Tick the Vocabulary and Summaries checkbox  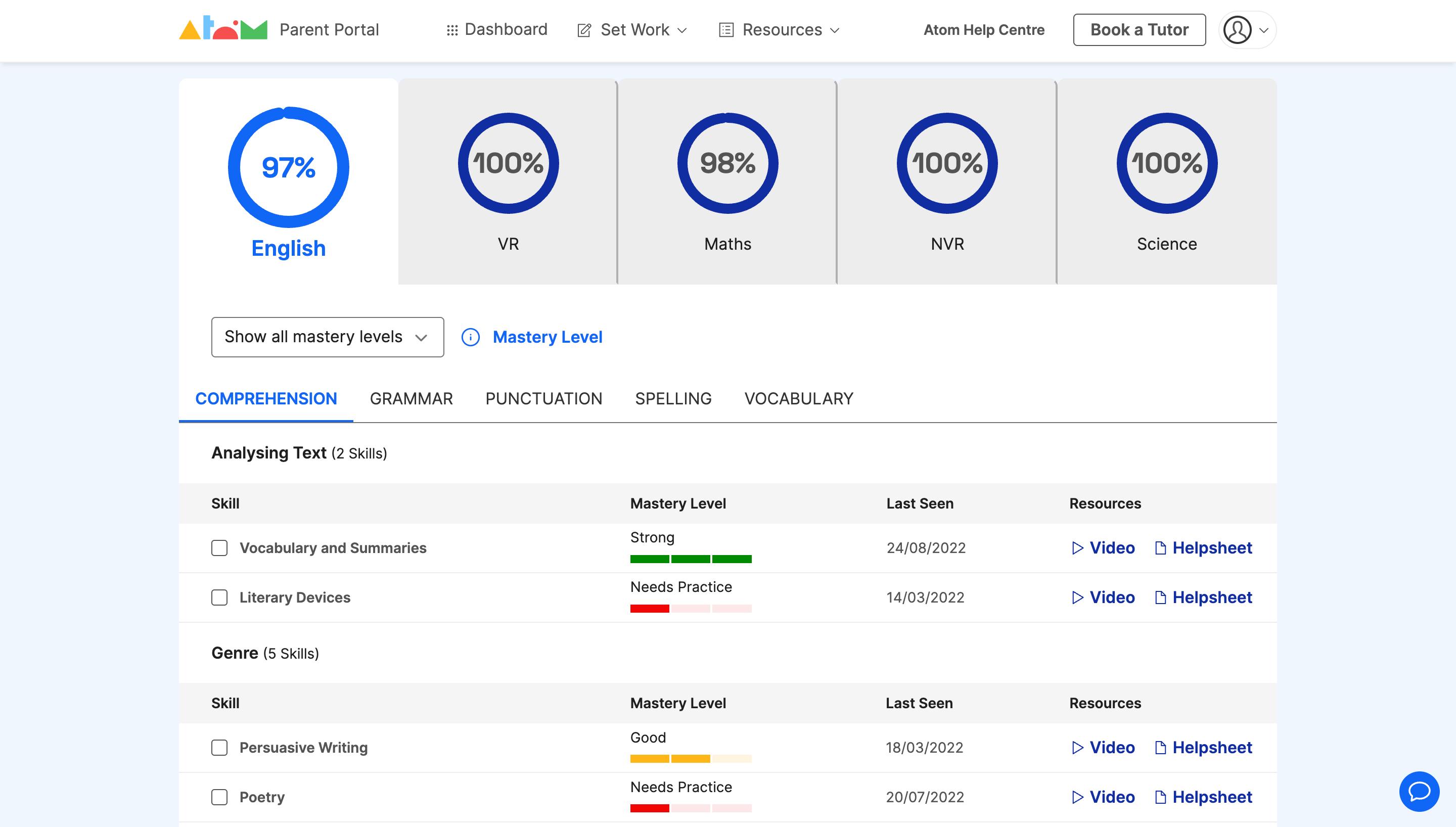[219, 548]
